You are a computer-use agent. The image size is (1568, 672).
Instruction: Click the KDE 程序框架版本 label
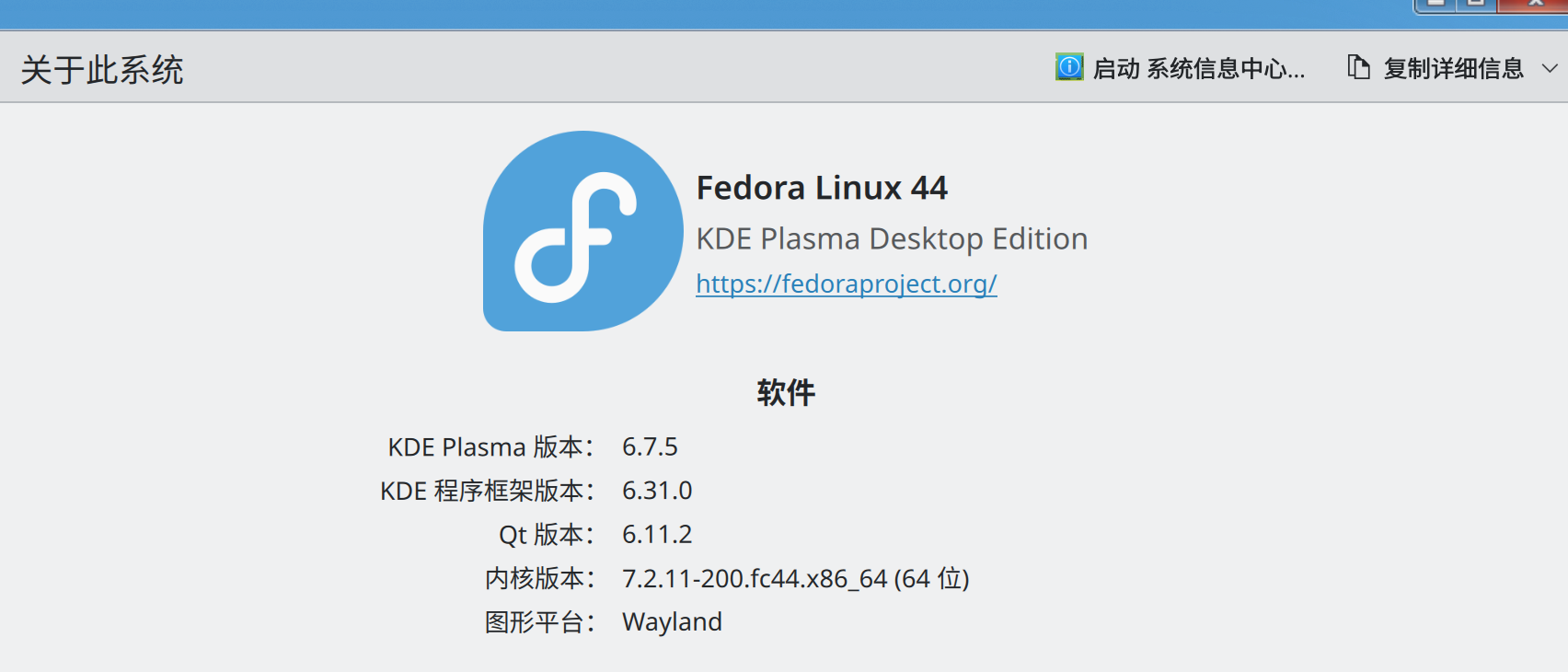tap(488, 491)
